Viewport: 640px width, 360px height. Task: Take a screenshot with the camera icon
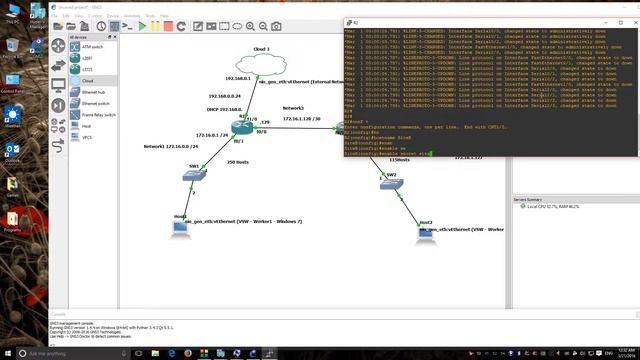(x=276, y=27)
